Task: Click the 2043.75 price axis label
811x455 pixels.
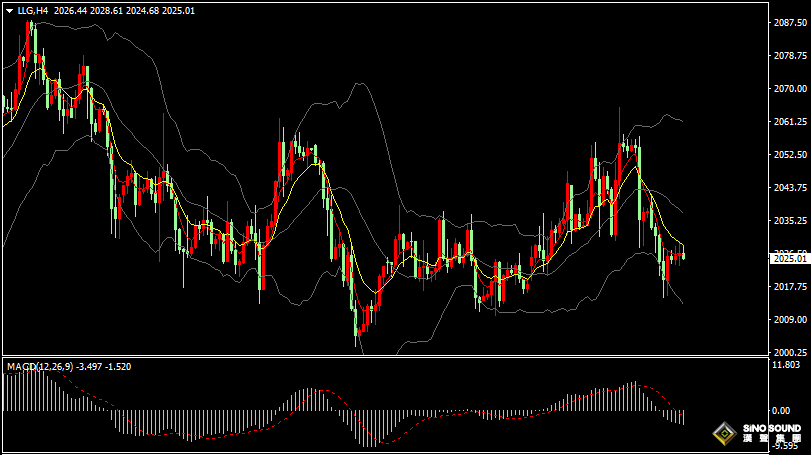Action: click(791, 187)
